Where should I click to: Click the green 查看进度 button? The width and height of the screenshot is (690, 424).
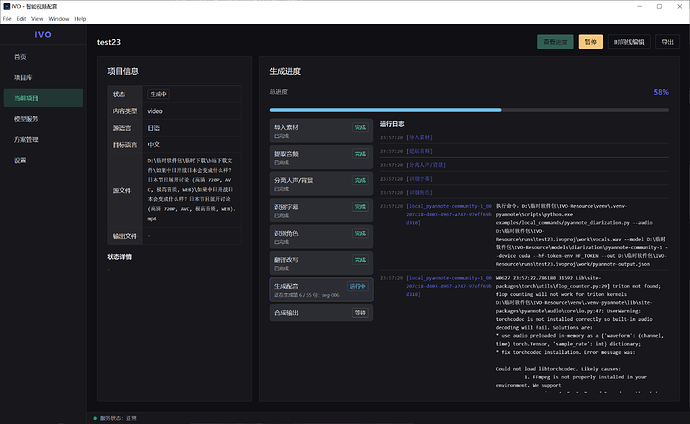tap(555, 42)
